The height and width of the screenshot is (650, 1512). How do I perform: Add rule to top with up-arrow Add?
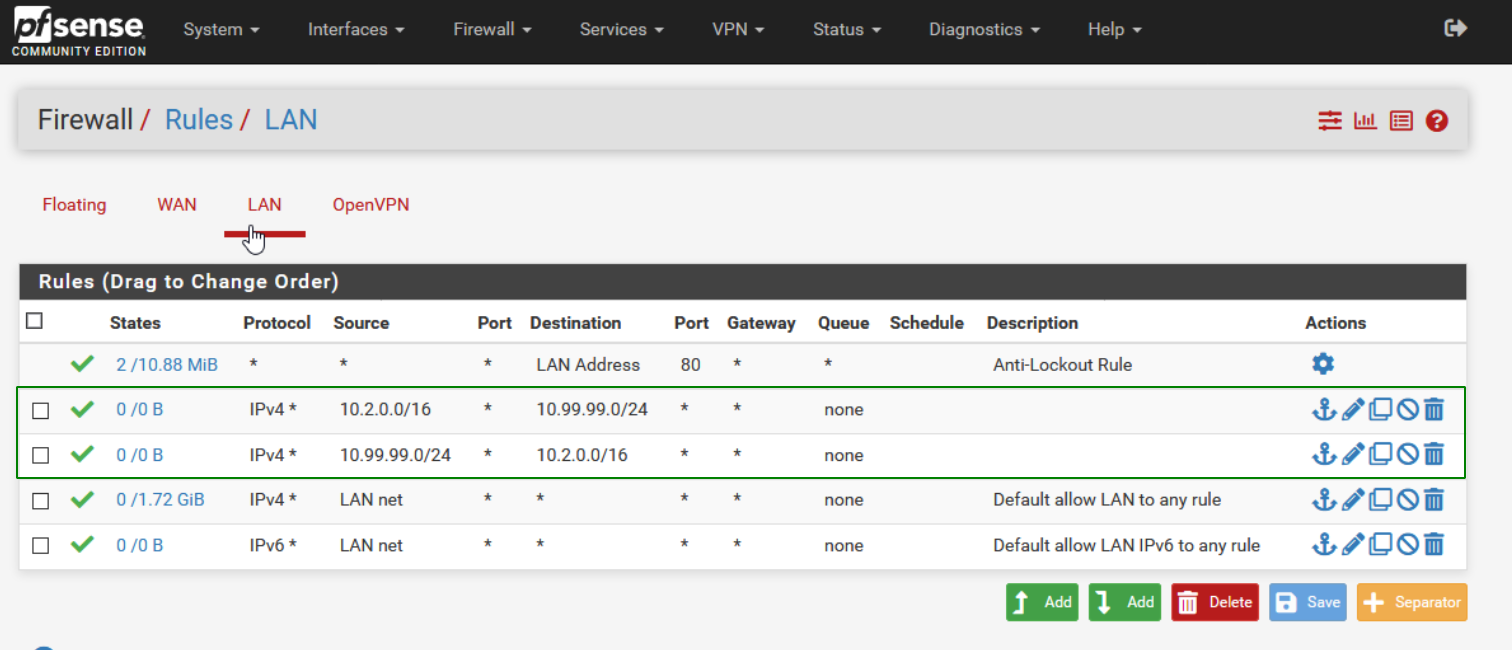click(1042, 602)
